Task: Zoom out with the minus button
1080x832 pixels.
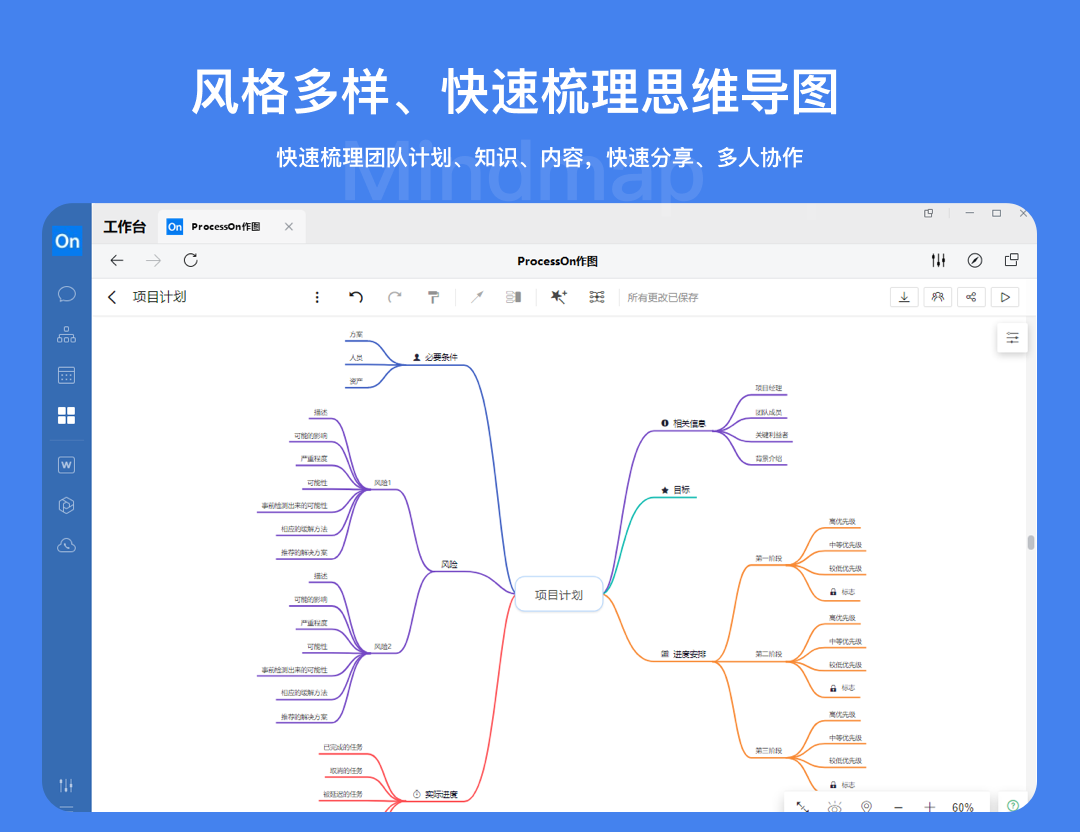Action: (898, 807)
